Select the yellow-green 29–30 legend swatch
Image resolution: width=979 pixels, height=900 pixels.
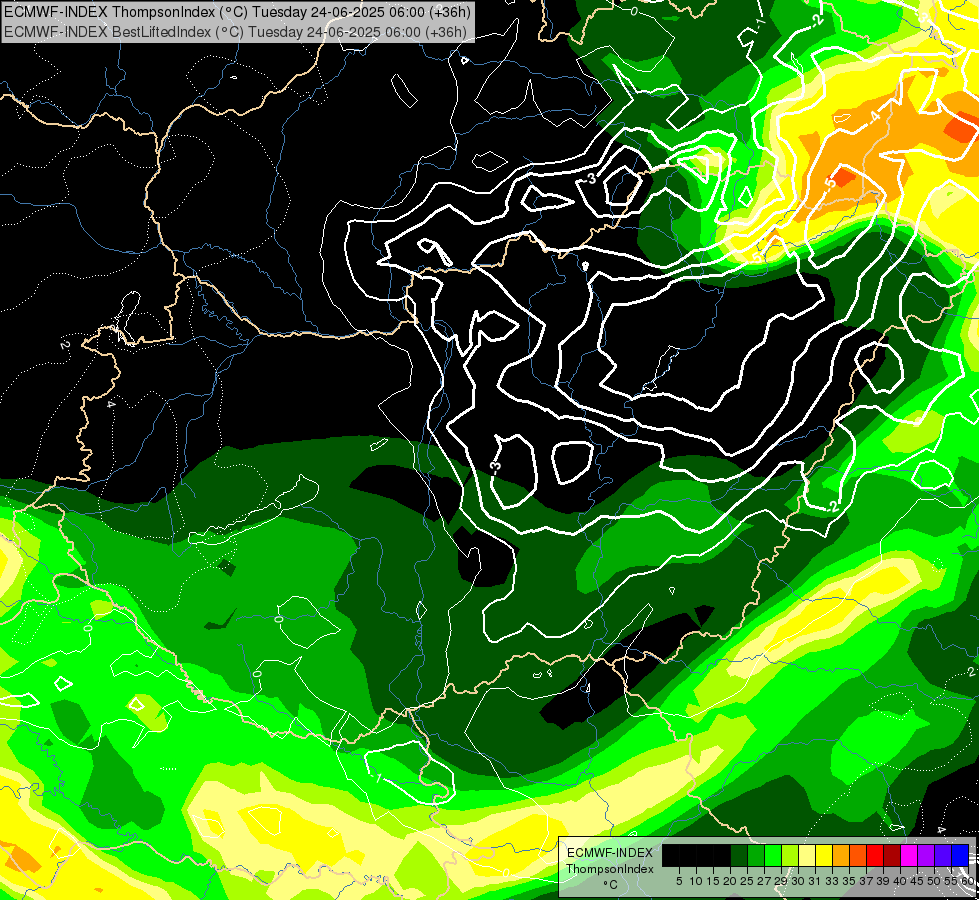[x=790, y=855]
